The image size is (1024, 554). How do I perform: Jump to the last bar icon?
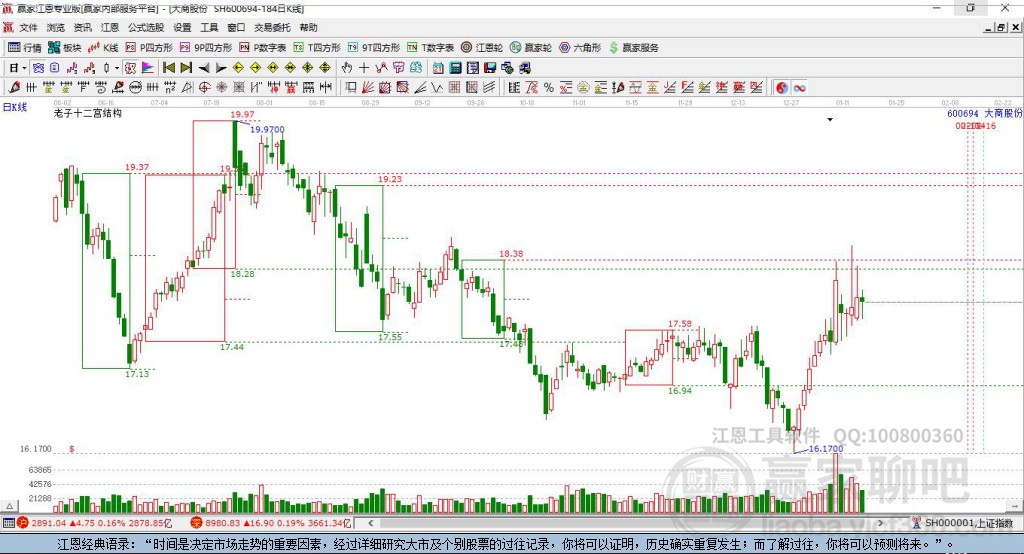click(186, 68)
